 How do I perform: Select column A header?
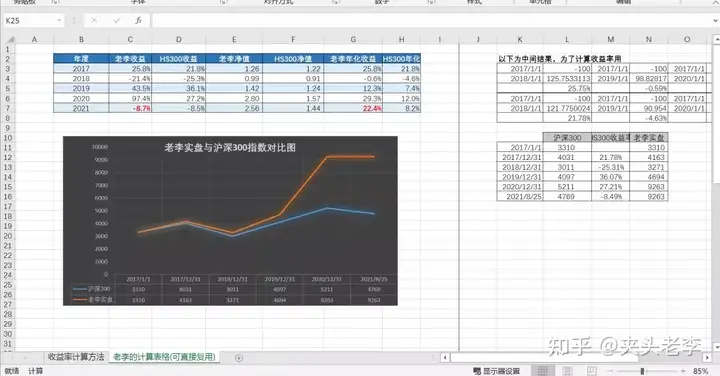(x=34, y=39)
